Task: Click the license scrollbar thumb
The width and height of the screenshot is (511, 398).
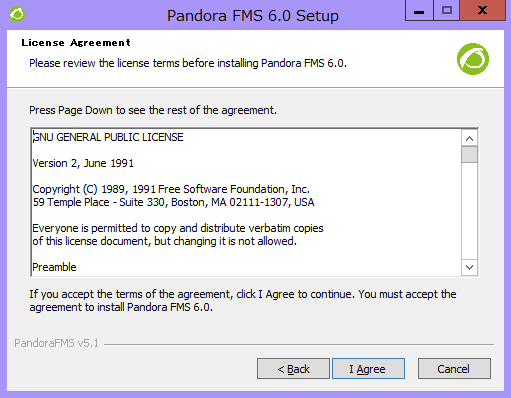Action: tap(469, 155)
